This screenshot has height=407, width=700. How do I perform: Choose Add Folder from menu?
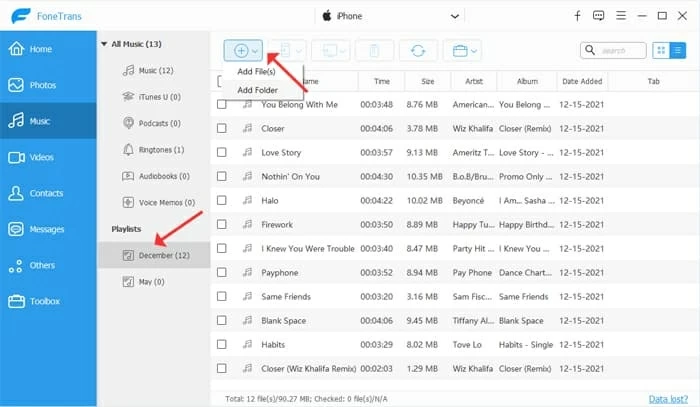point(258,90)
